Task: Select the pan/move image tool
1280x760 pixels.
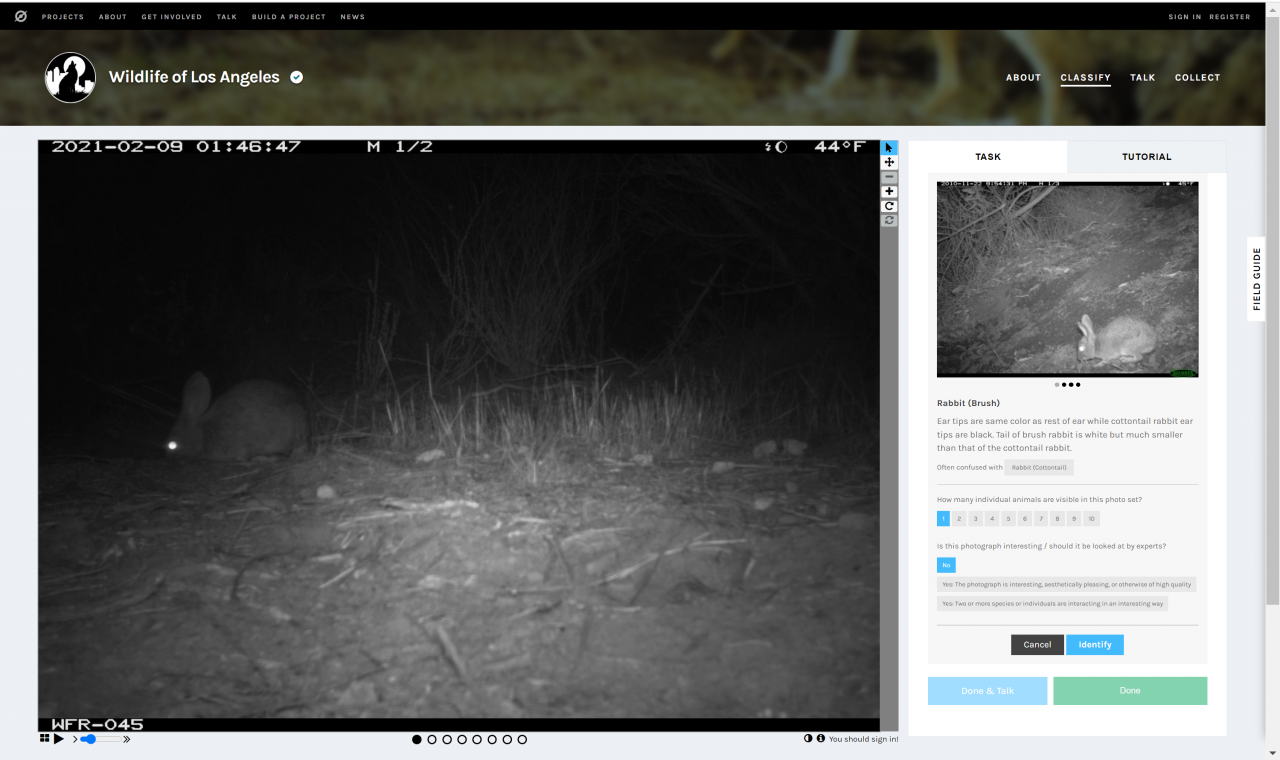Action: click(889, 162)
